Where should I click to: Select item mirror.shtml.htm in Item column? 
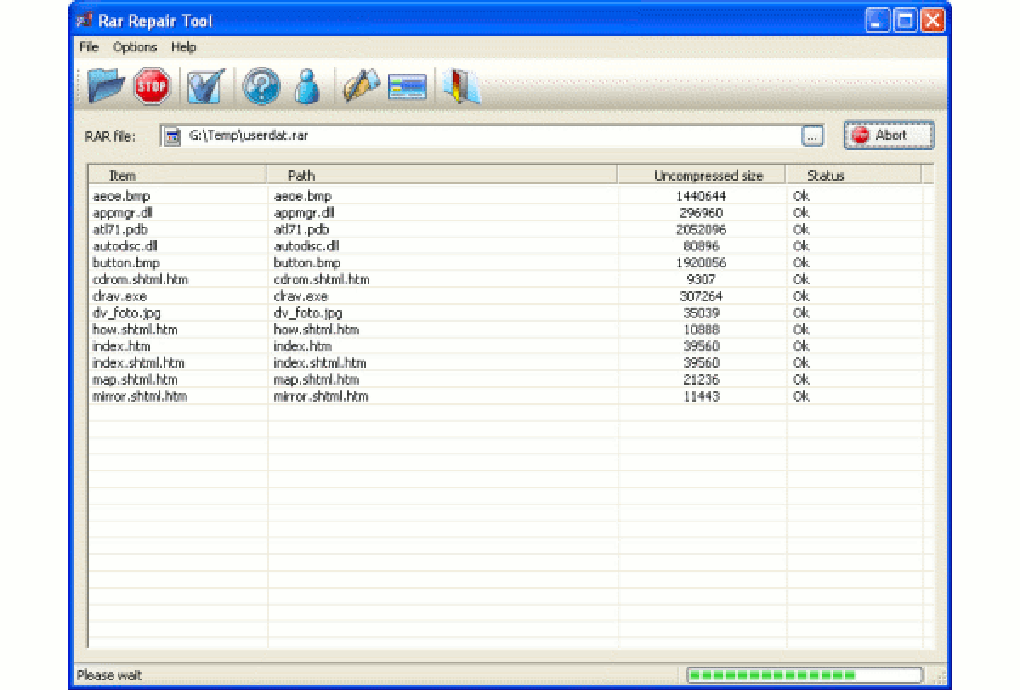(140, 396)
